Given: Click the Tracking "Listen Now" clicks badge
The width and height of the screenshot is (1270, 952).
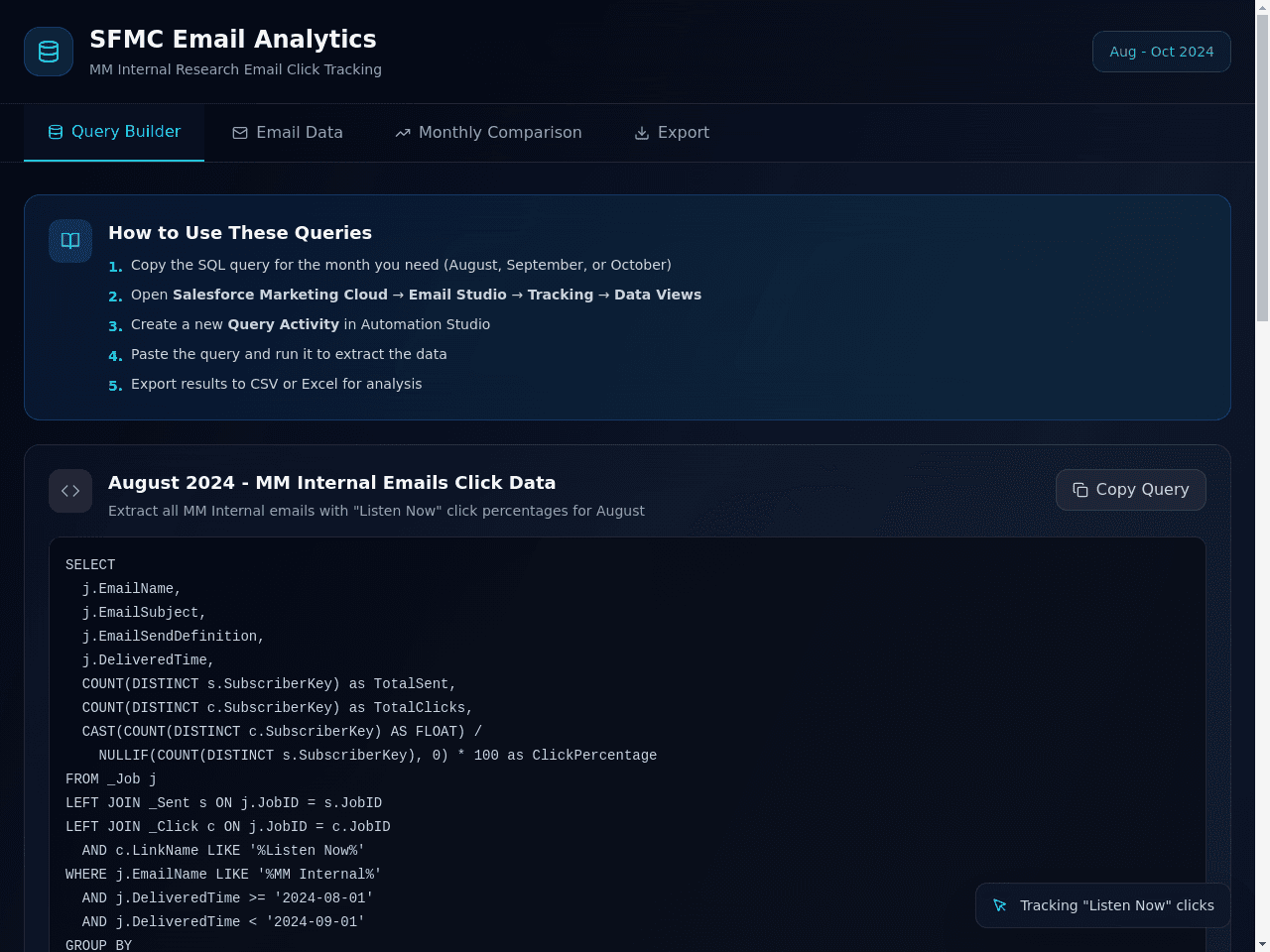Looking at the screenshot, I should 1103,905.
